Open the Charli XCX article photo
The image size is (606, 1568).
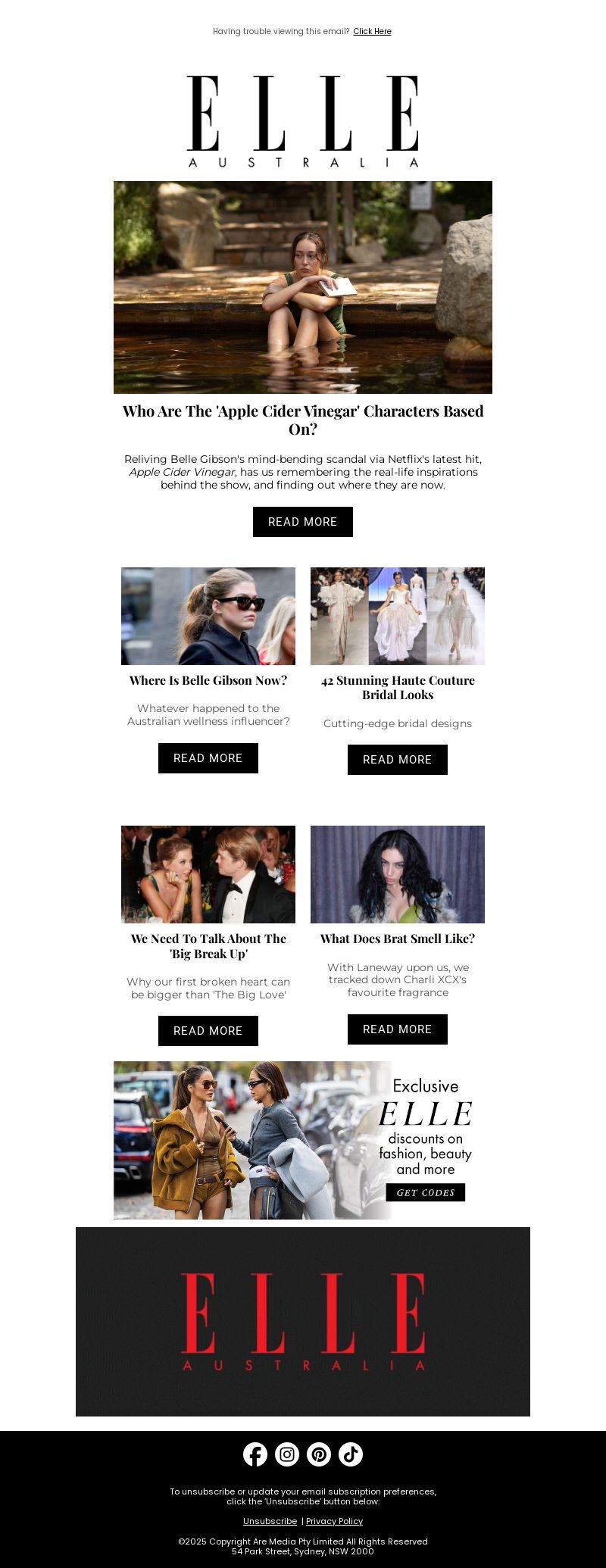point(398,874)
